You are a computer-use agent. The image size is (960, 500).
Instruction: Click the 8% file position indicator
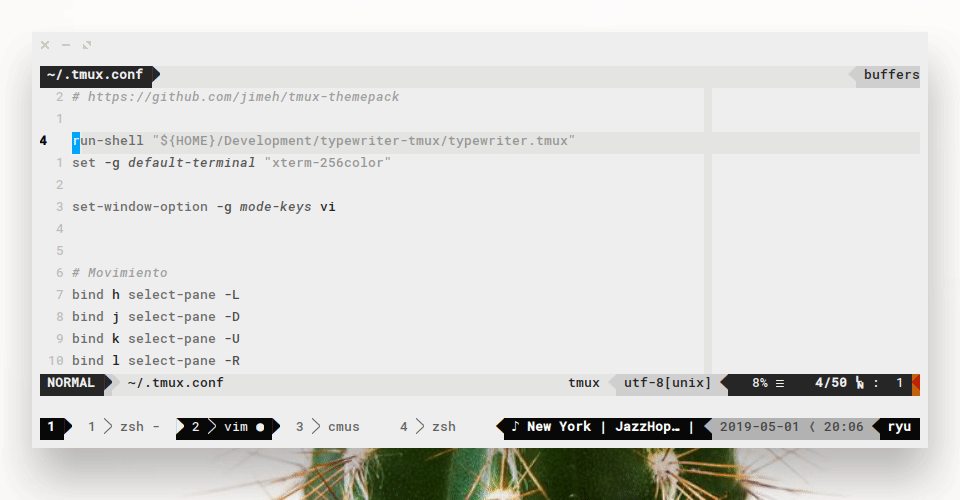pyautogui.click(x=760, y=383)
